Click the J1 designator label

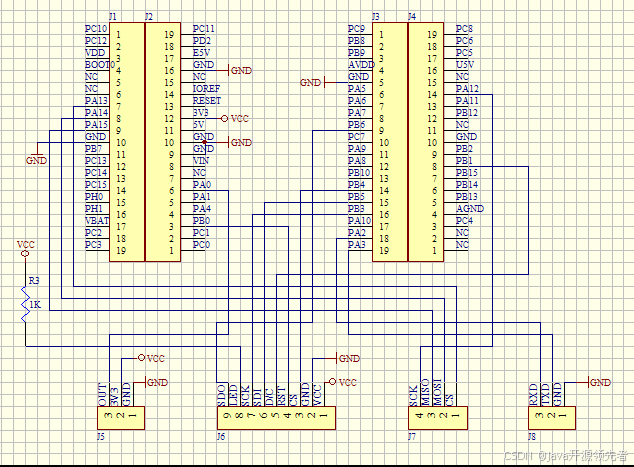point(113,17)
